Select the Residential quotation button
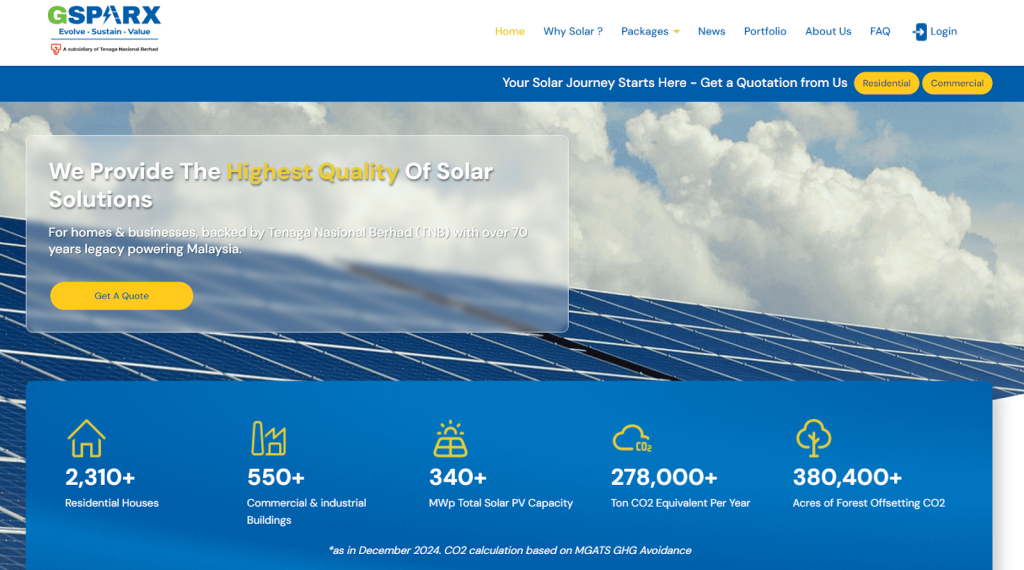 coord(886,83)
